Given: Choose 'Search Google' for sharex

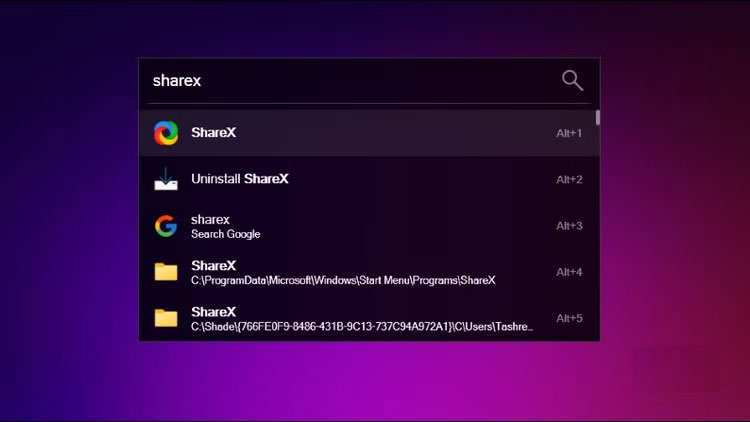Looking at the screenshot, I should click(369, 225).
